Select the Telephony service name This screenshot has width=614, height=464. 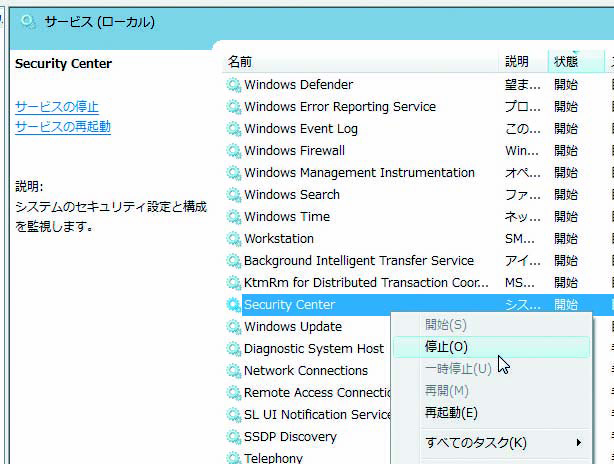(273, 458)
